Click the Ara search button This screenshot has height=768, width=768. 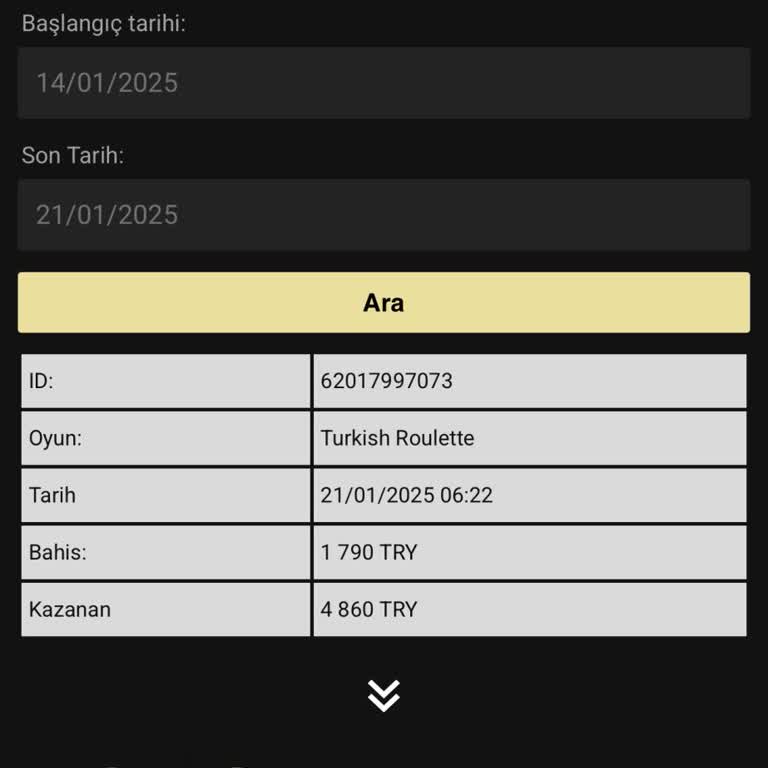click(x=384, y=303)
